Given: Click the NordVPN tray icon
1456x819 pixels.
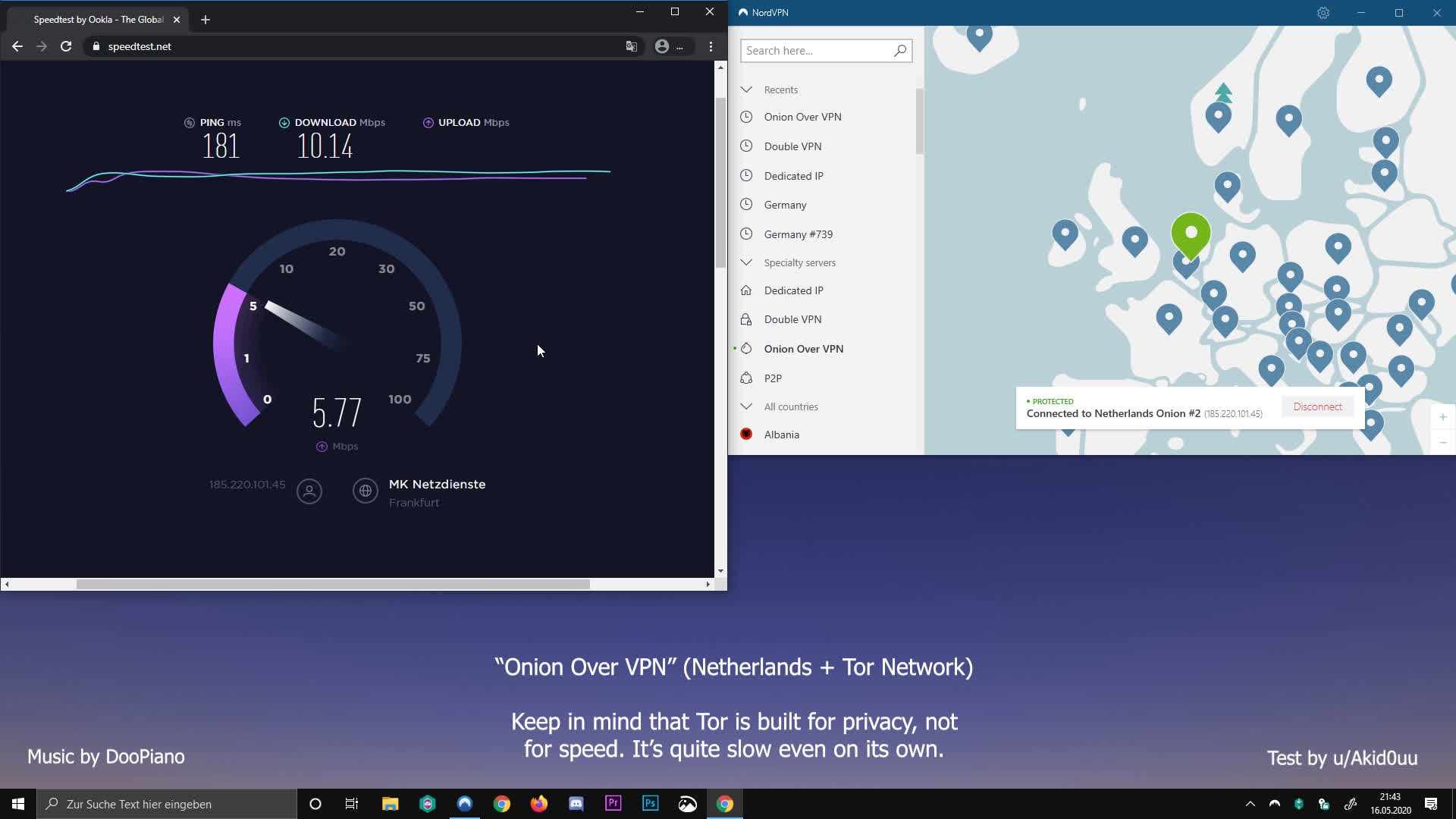Looking at the screenshot, I should tap(1275, 803).
